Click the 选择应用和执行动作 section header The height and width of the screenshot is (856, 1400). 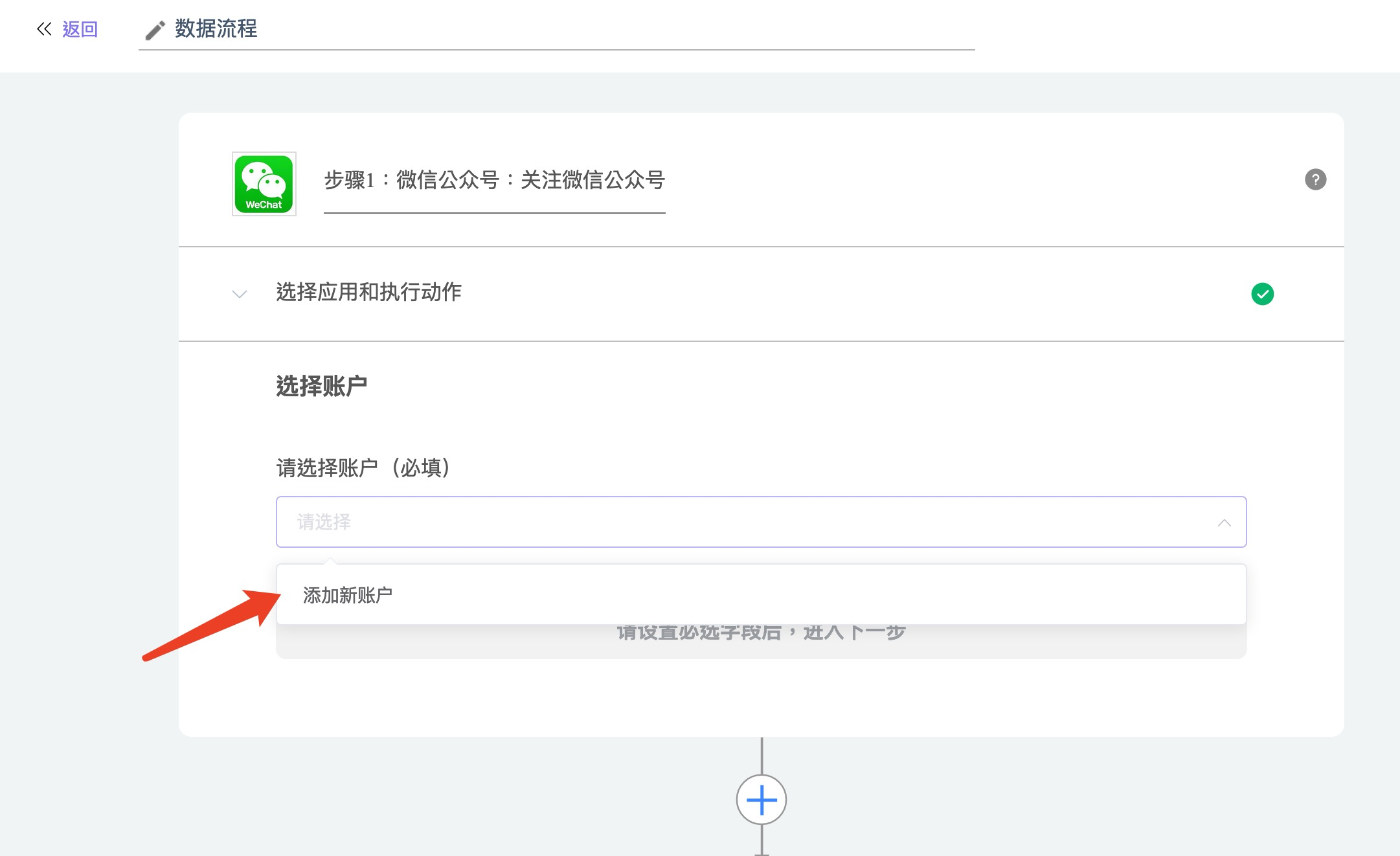368,293
